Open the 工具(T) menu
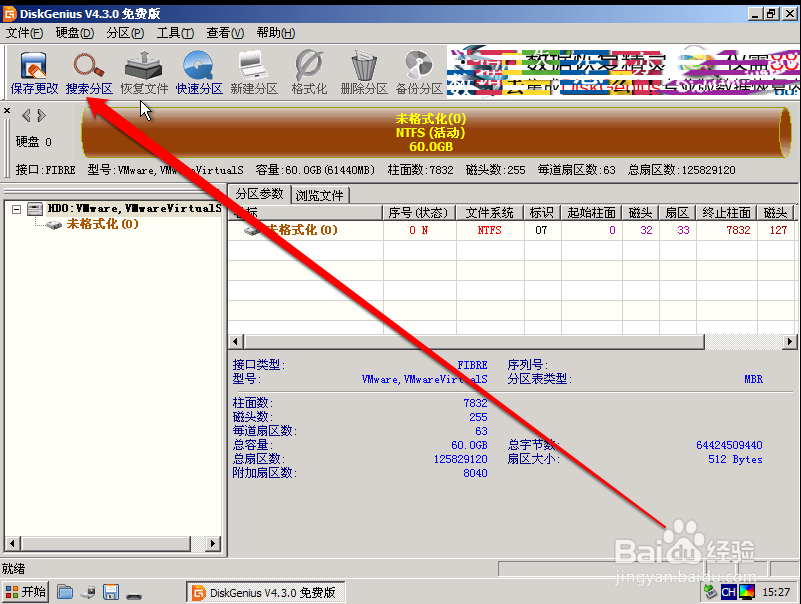801x604 pixels. [174, 32]
